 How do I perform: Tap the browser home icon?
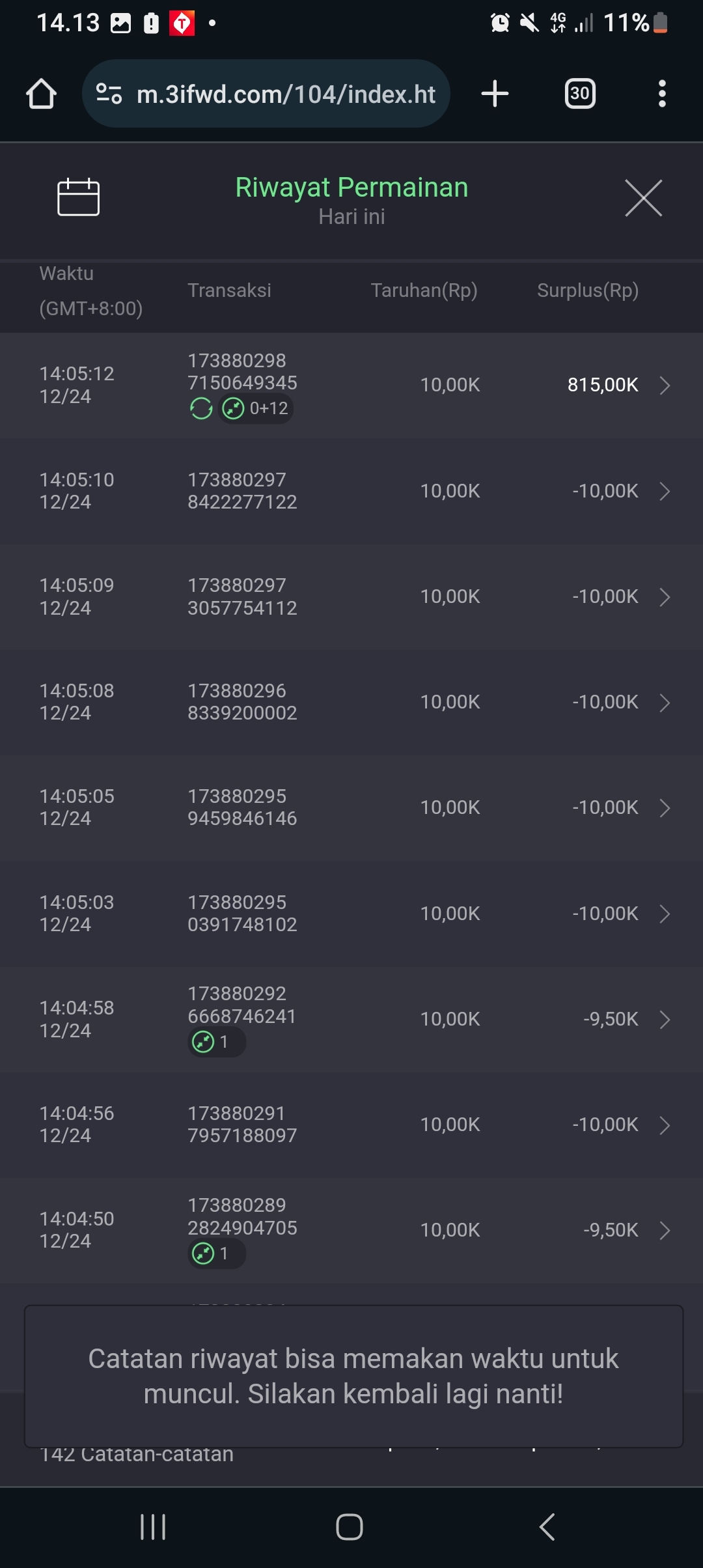(x=41, y=94)
